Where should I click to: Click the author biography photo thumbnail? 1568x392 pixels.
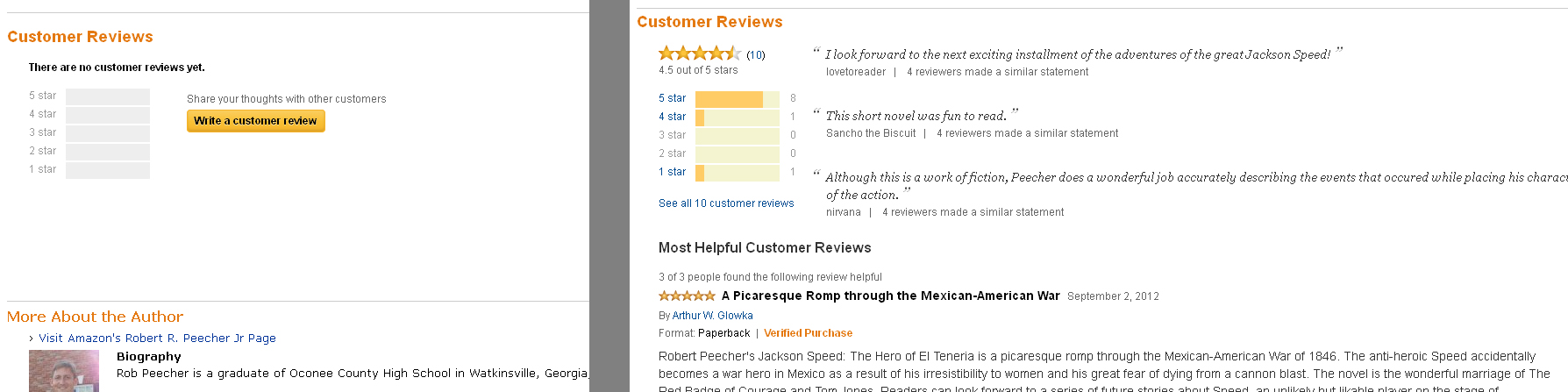point(63,372)
